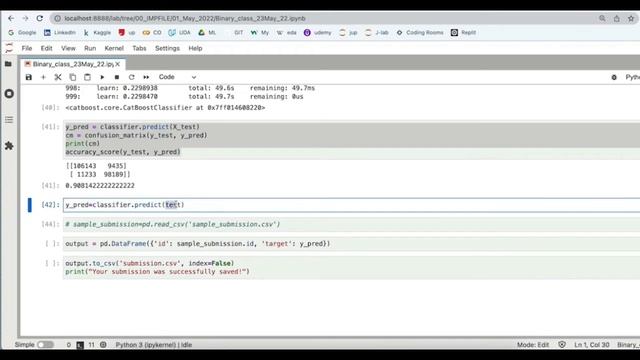640x360 pixels.
Task: Click Mode: Edit status entry
Action: pos(533,344)
